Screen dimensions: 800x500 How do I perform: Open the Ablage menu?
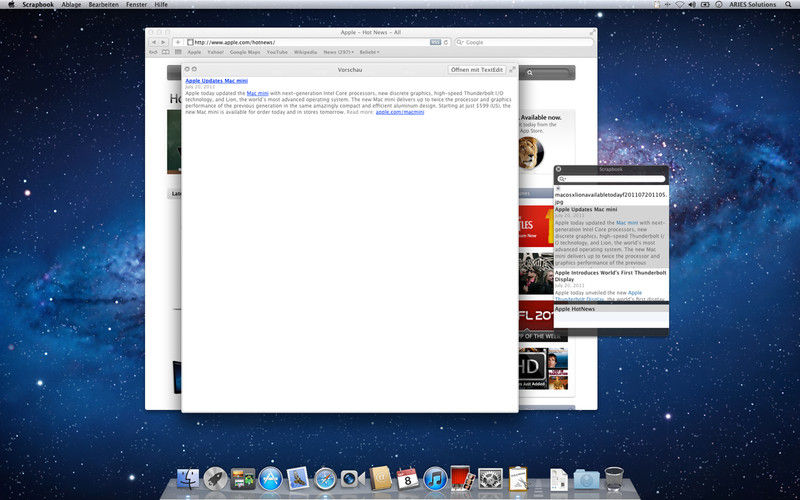tap(71, 5)
